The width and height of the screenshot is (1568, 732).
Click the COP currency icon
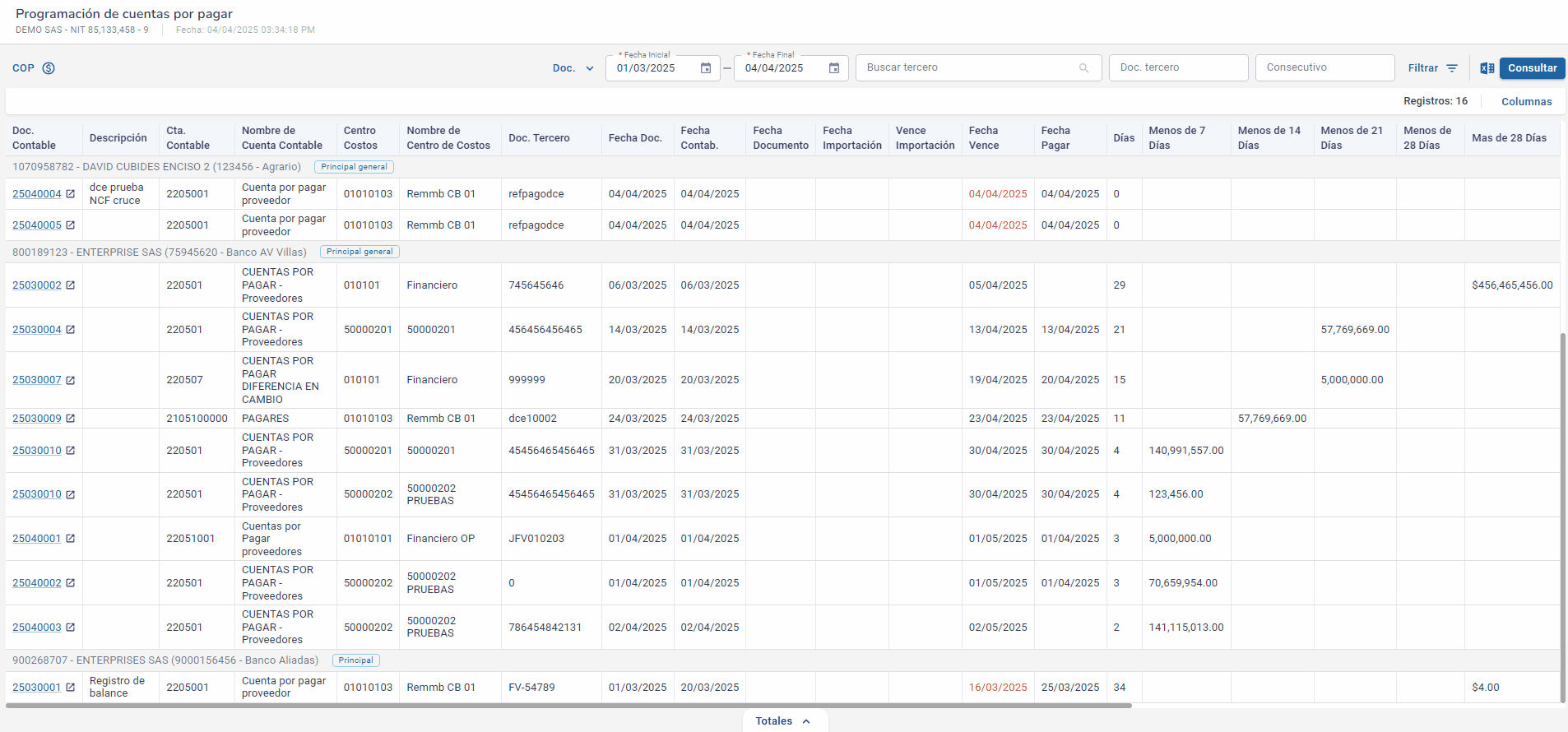pos(49,68)
